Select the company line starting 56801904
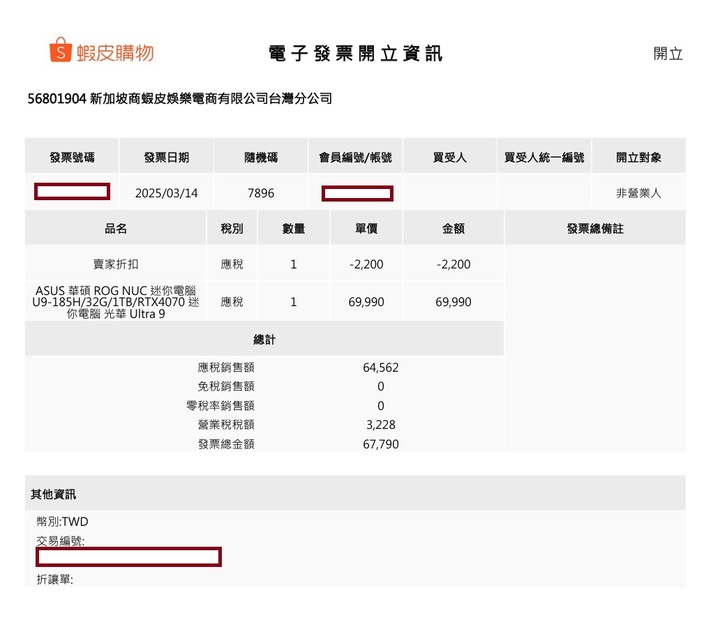 tap(180, 98)
